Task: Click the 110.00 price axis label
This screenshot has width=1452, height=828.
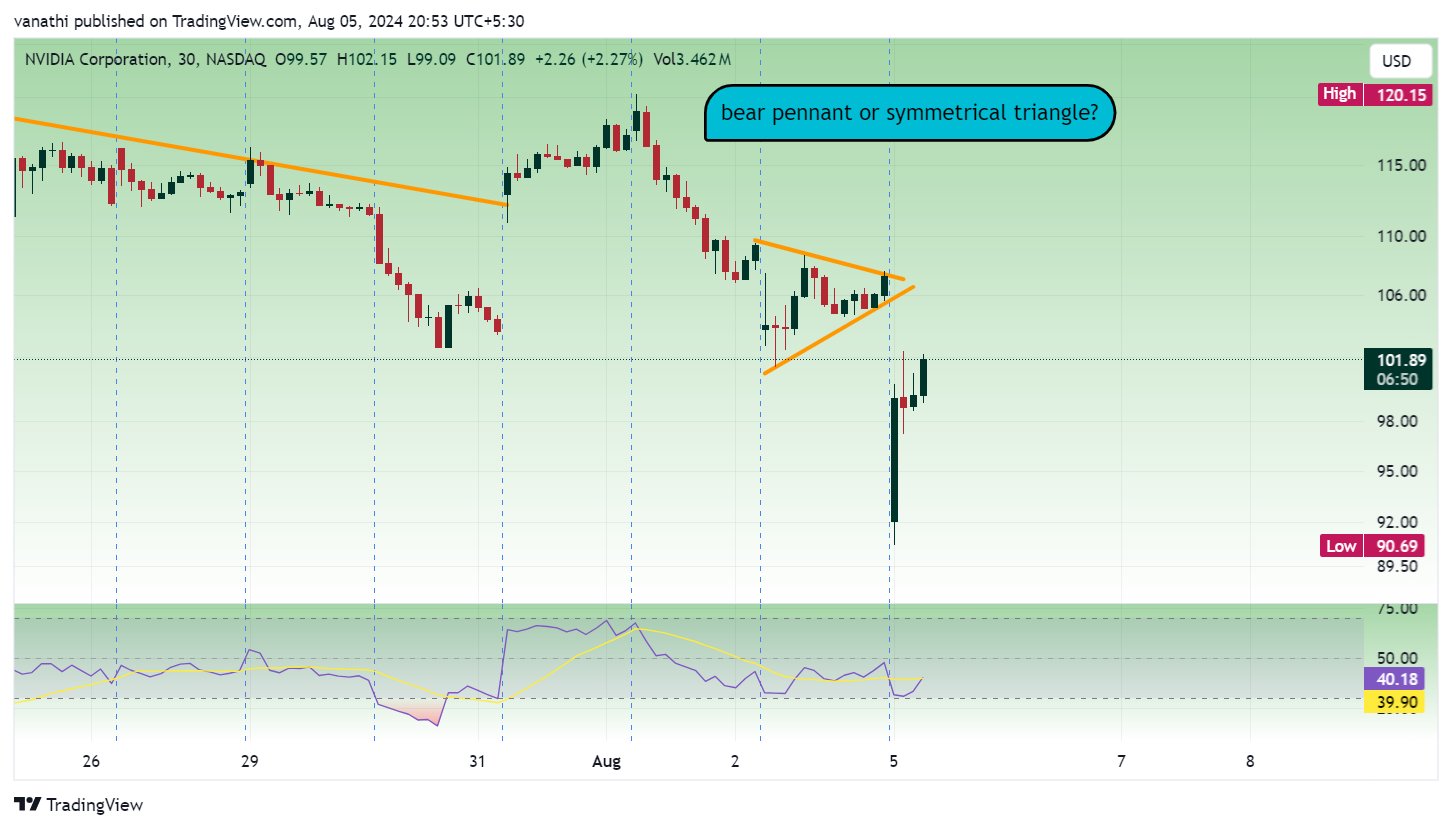Action: click(1400, 236)
